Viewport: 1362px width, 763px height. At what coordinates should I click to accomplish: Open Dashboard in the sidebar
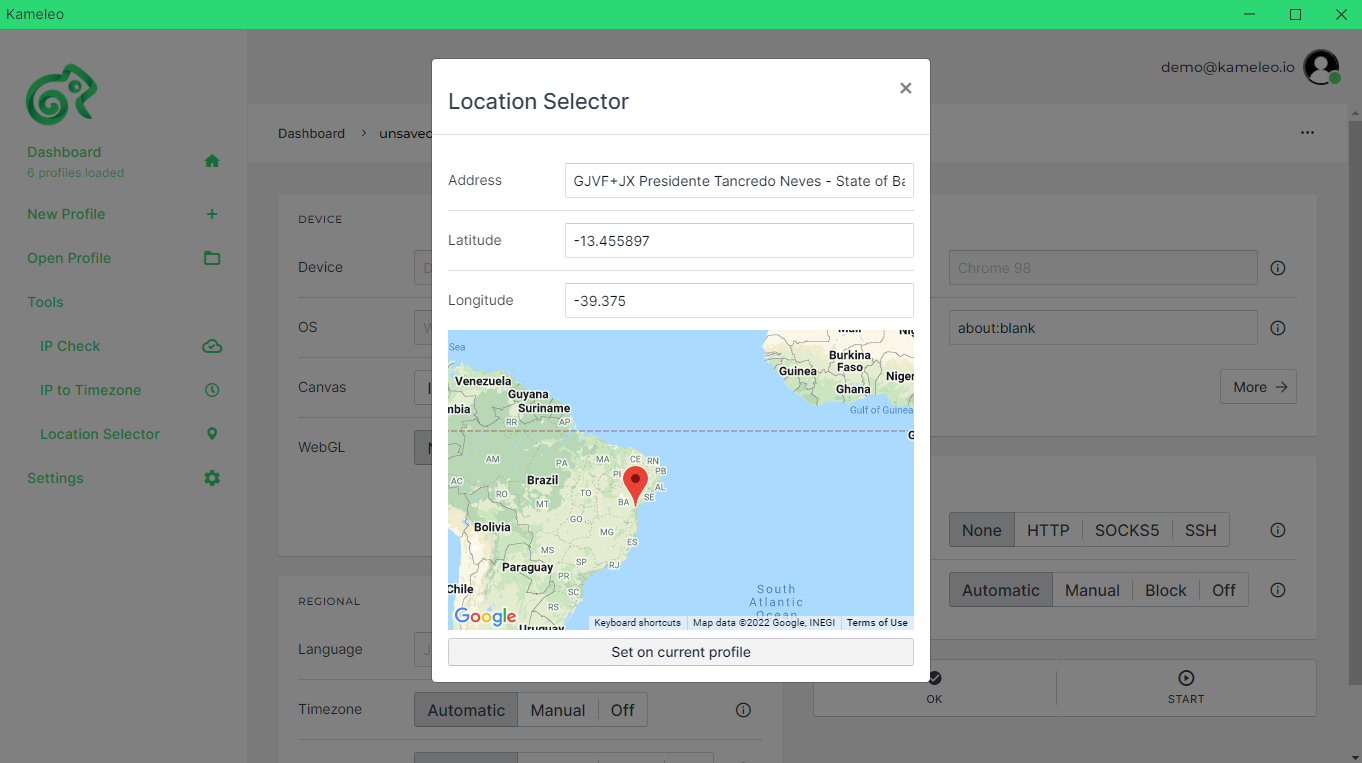(64, 152)
